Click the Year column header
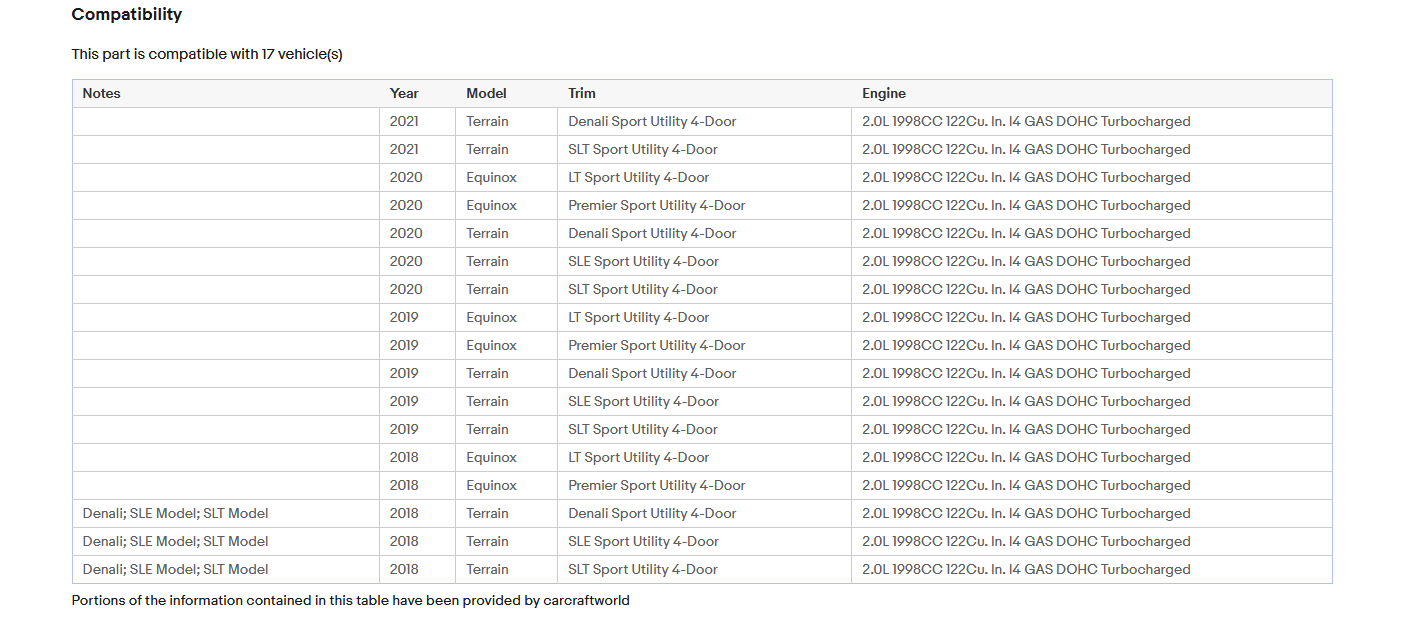The image size is (1405, 625). 404,93
